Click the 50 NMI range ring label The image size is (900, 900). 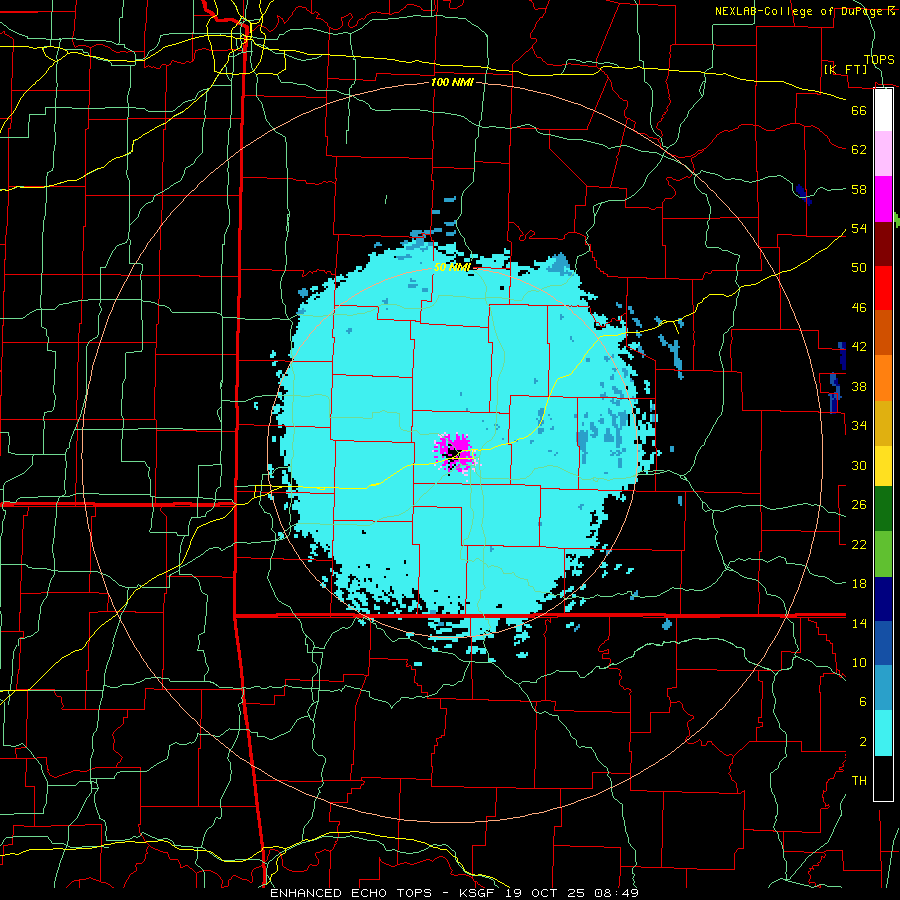click(452, 267)
